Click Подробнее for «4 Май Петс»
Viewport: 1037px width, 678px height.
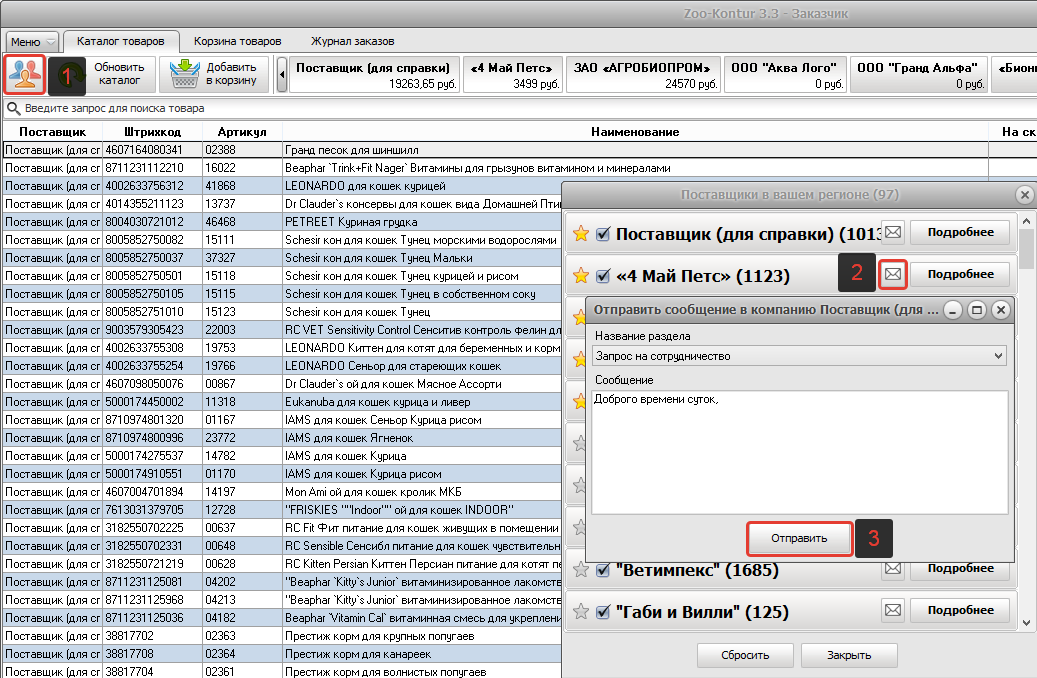coord(960,274)
